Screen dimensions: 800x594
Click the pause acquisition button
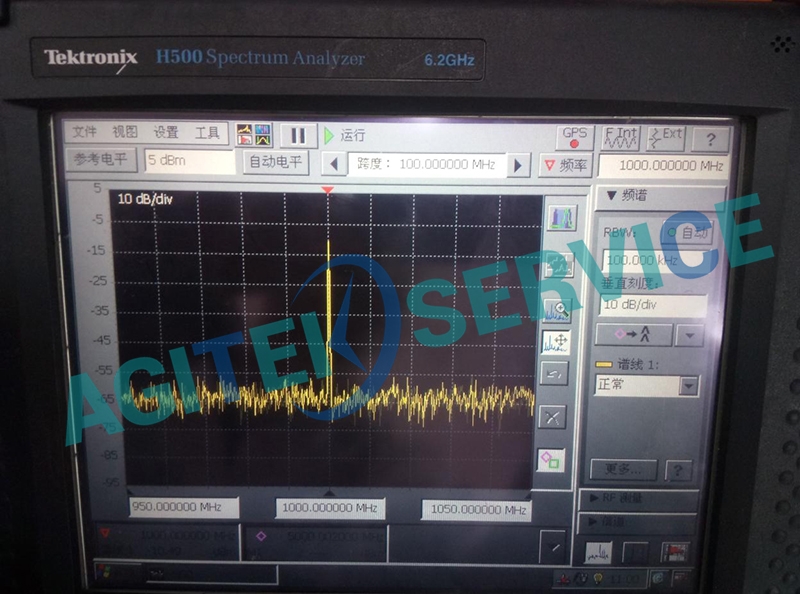tap(297, 135)
